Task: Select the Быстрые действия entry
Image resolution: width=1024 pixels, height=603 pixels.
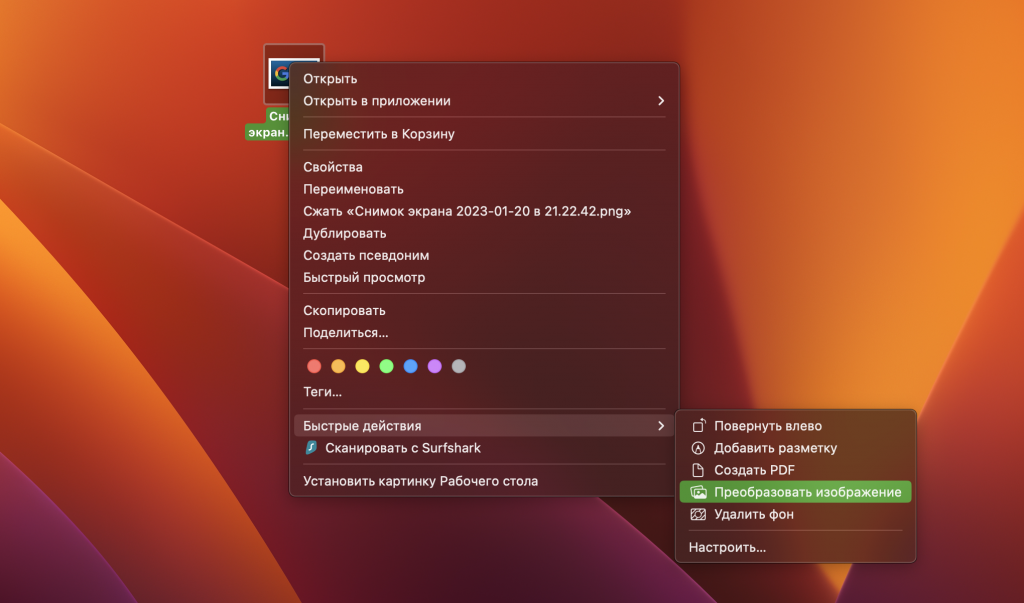Action: point(484,425)
